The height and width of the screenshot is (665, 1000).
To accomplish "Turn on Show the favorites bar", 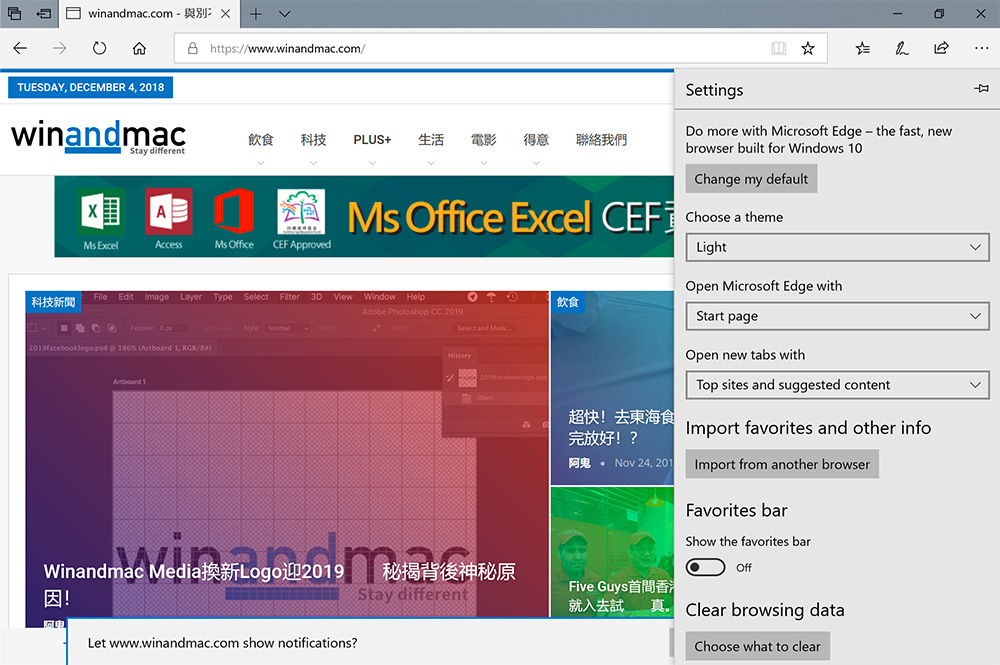I will click(706, 567).
